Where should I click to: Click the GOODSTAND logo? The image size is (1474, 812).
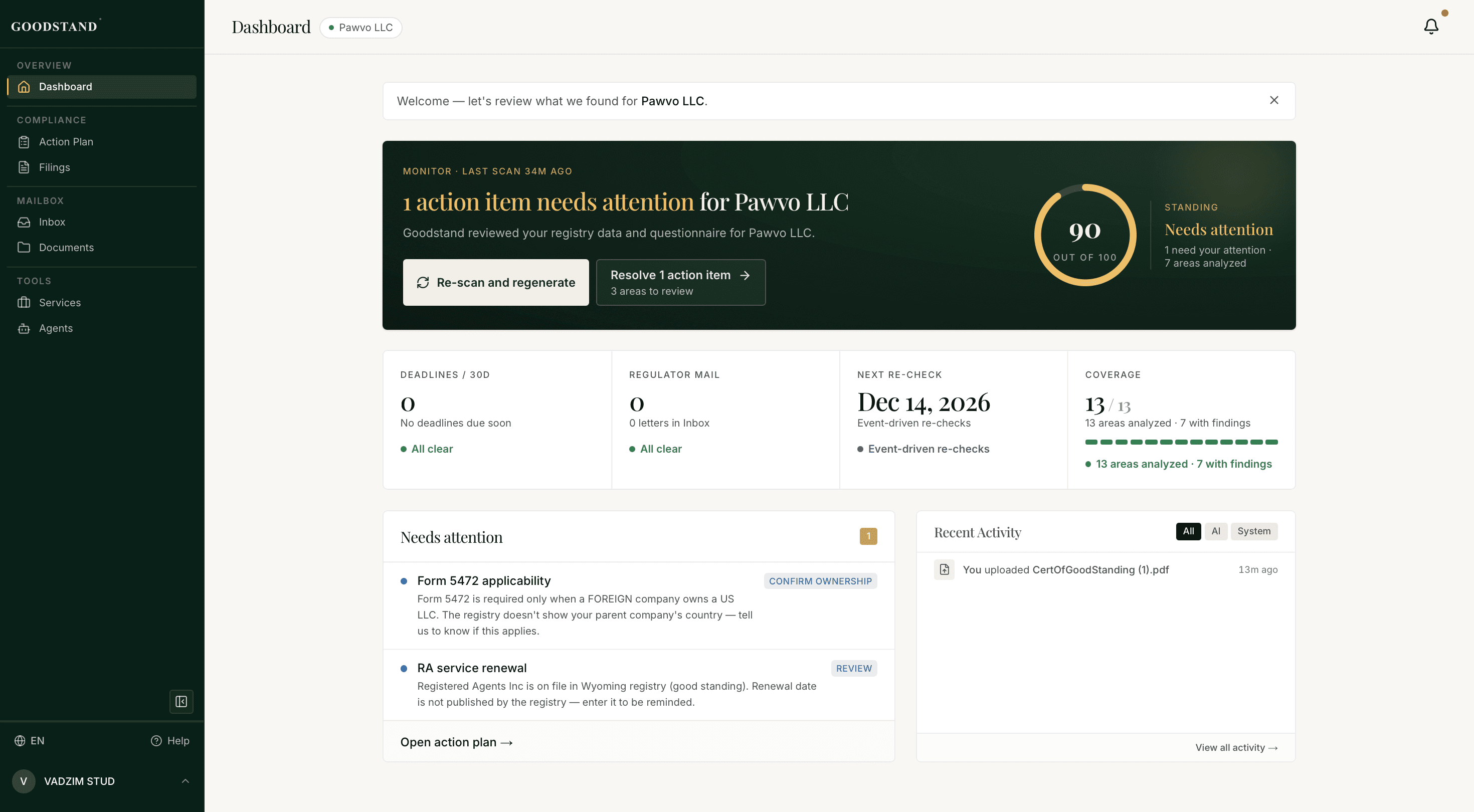click(x=55, y=26)
